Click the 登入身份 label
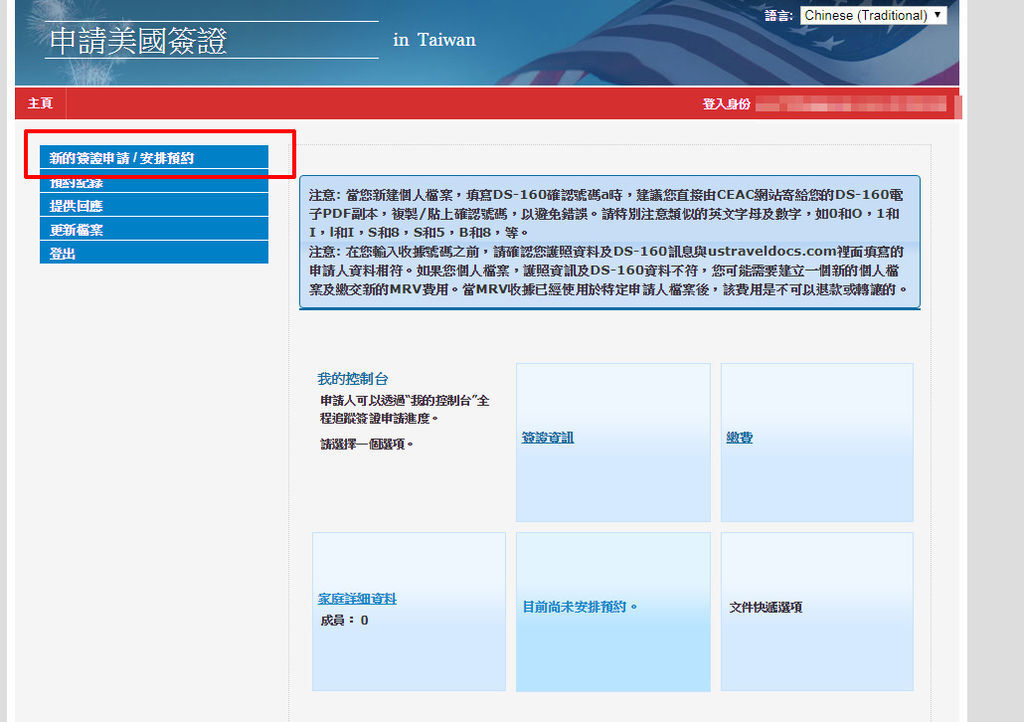Screen dimensions: 1024x722 pos(726,104)
